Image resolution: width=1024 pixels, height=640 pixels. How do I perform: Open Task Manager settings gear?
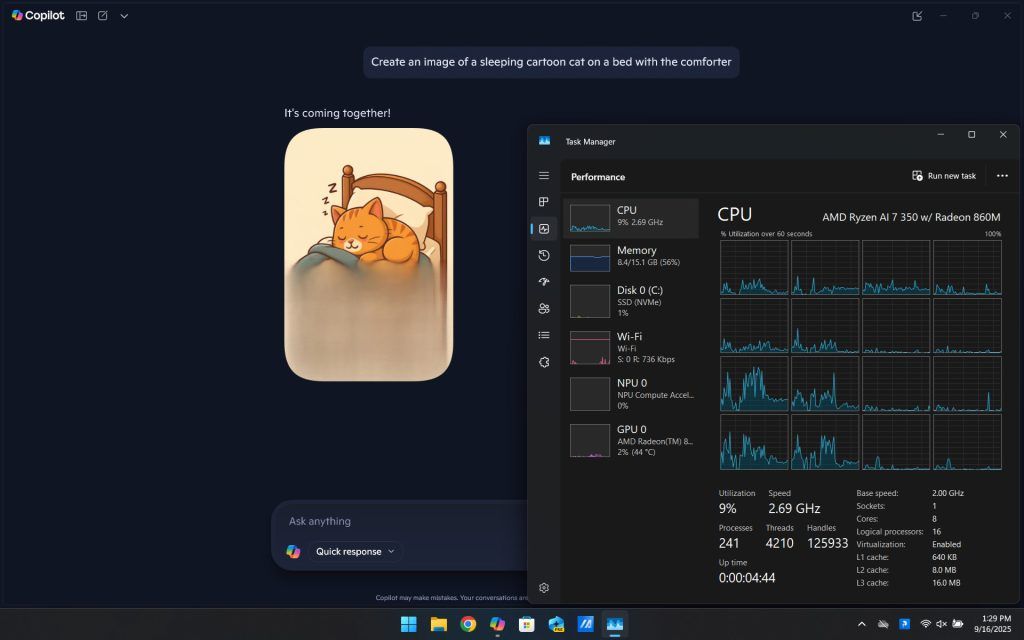[x=544, y=588]
